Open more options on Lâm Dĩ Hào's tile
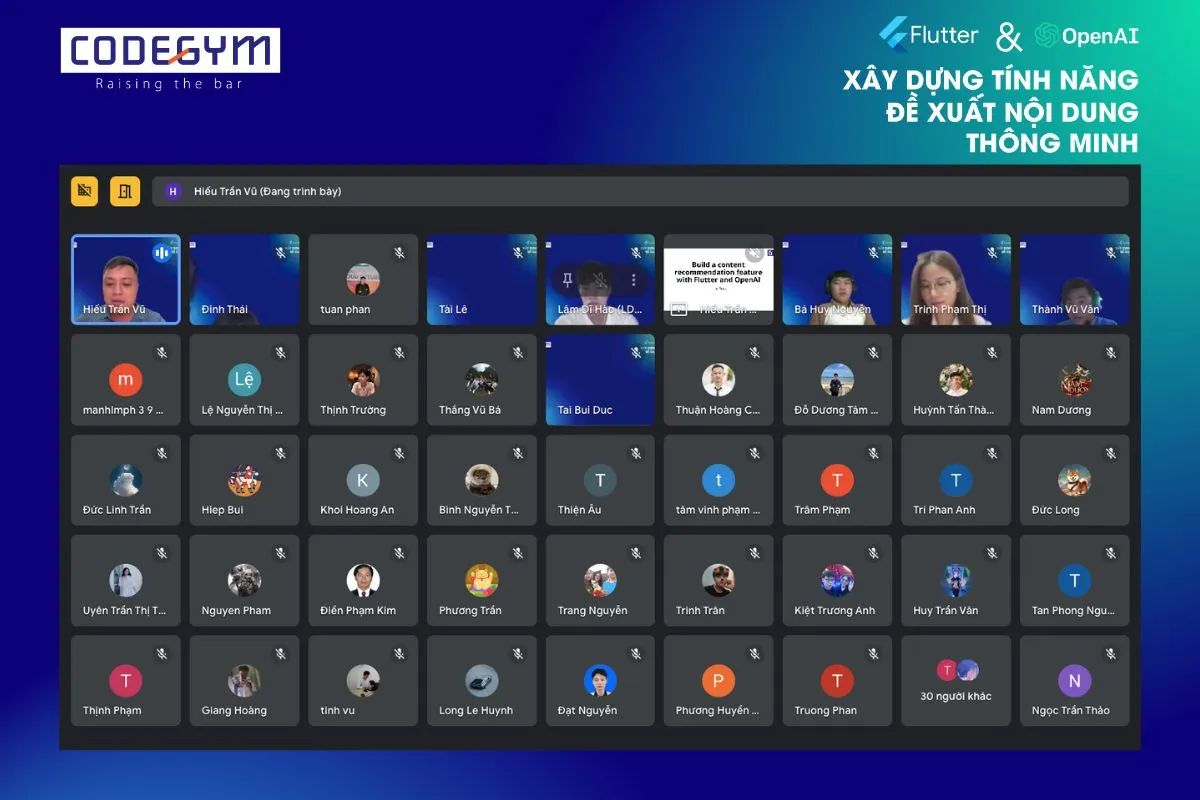 [x=633, y=280]
